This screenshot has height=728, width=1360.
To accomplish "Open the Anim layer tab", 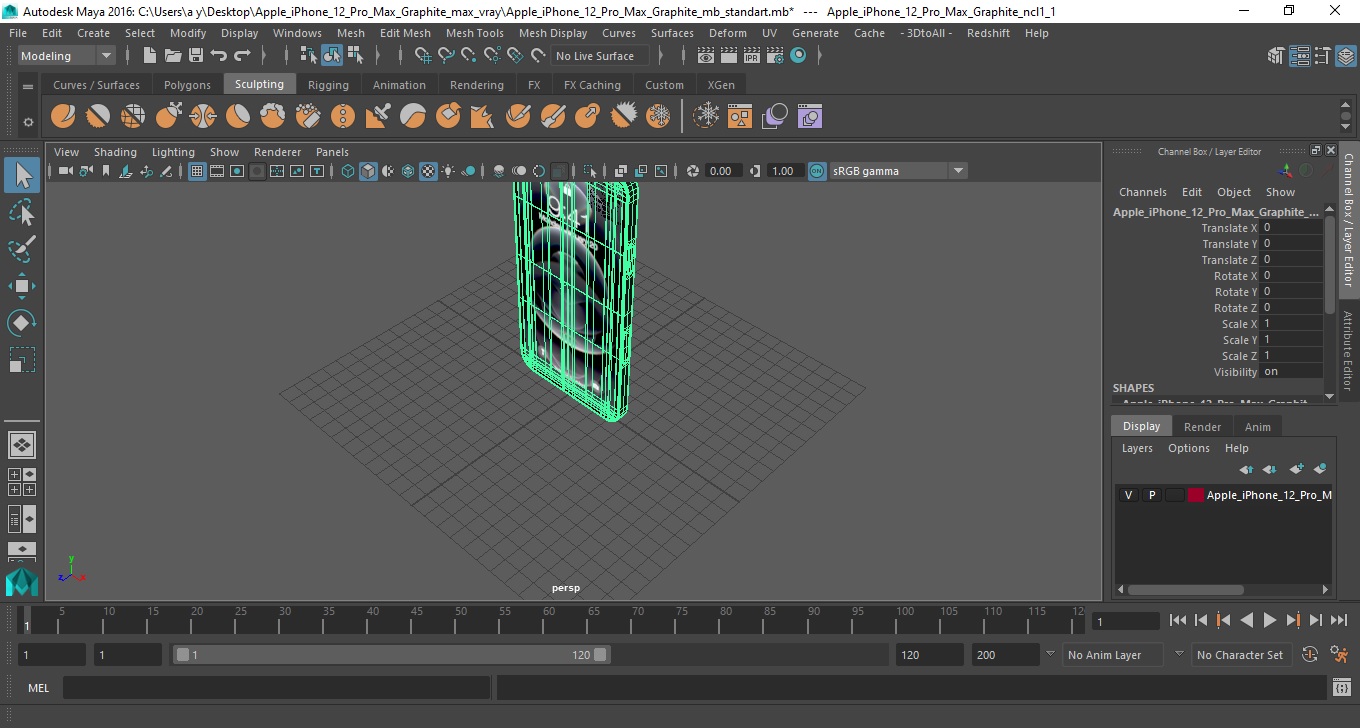I will [x=1257, y=427].
